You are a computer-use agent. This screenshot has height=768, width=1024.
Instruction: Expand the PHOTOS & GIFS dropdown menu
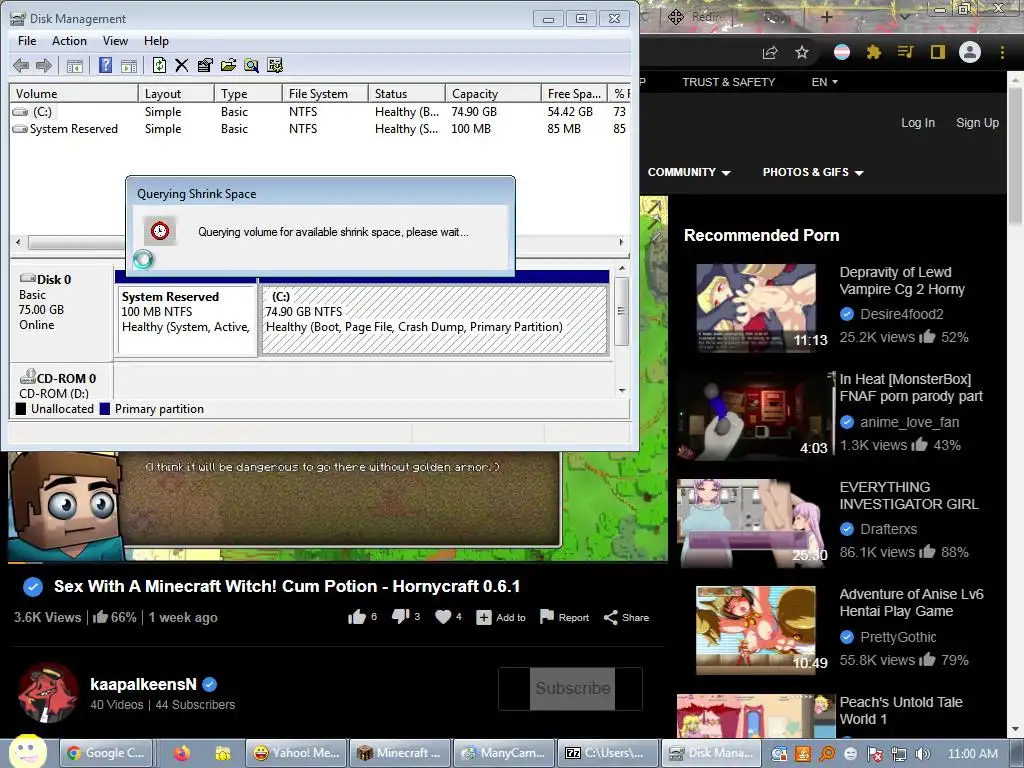click(813, 172)
